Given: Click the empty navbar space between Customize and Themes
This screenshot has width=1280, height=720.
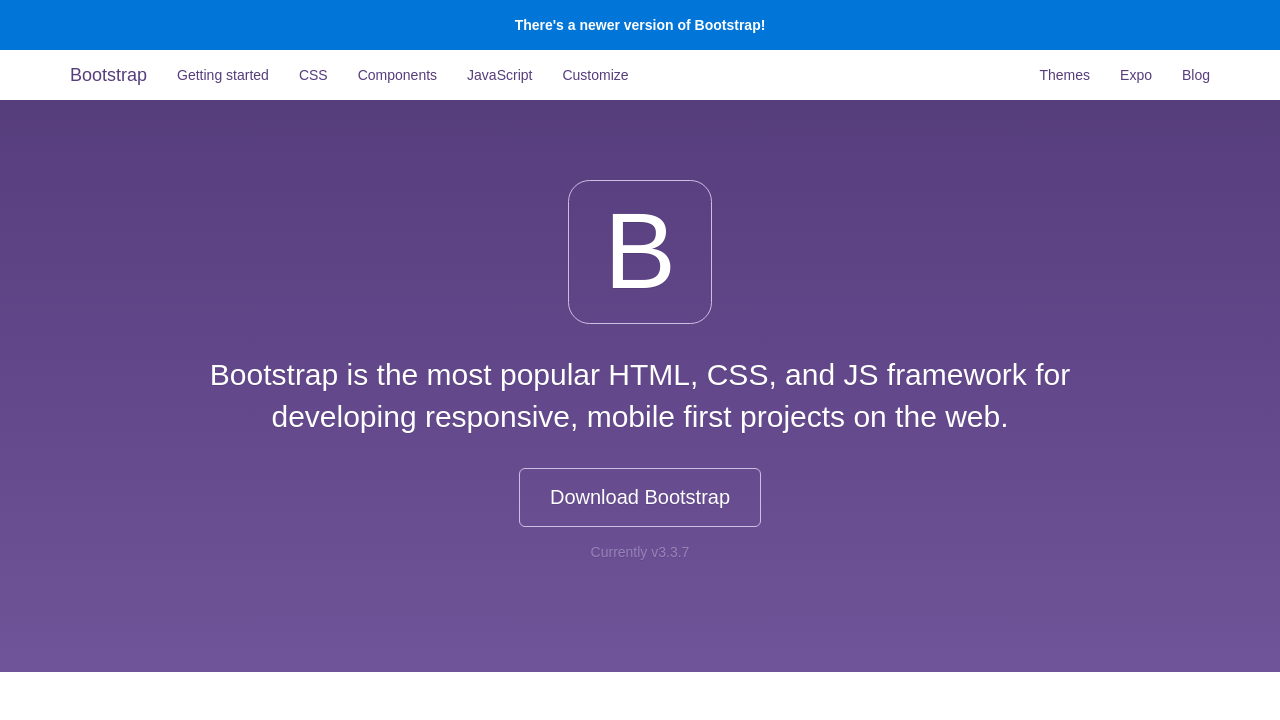Looking at the screenshot, I should click(830, 75).
